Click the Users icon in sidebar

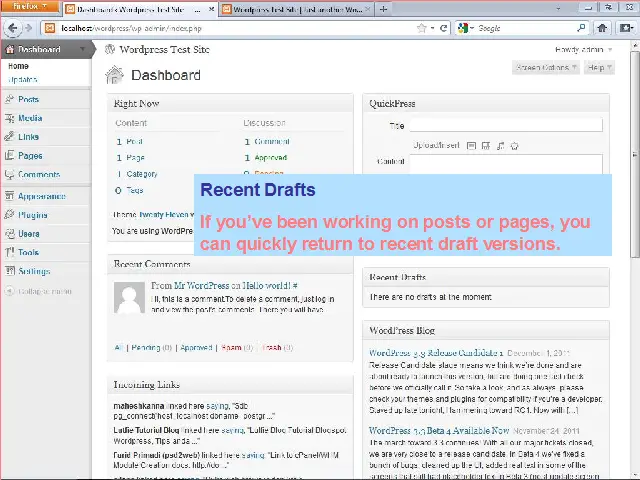pos(10,234)
